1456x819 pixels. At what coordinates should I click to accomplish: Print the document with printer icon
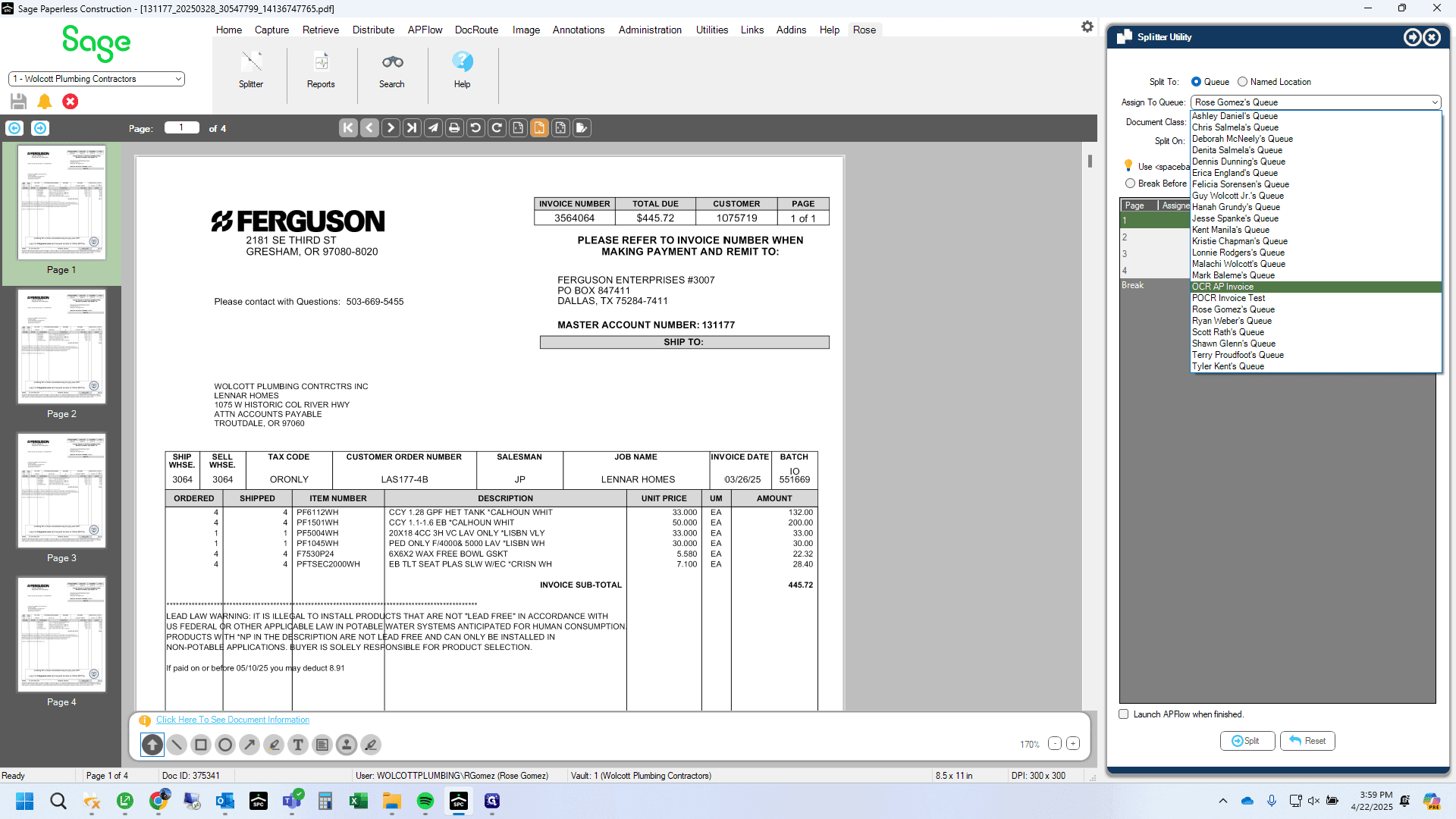point(454,128)
